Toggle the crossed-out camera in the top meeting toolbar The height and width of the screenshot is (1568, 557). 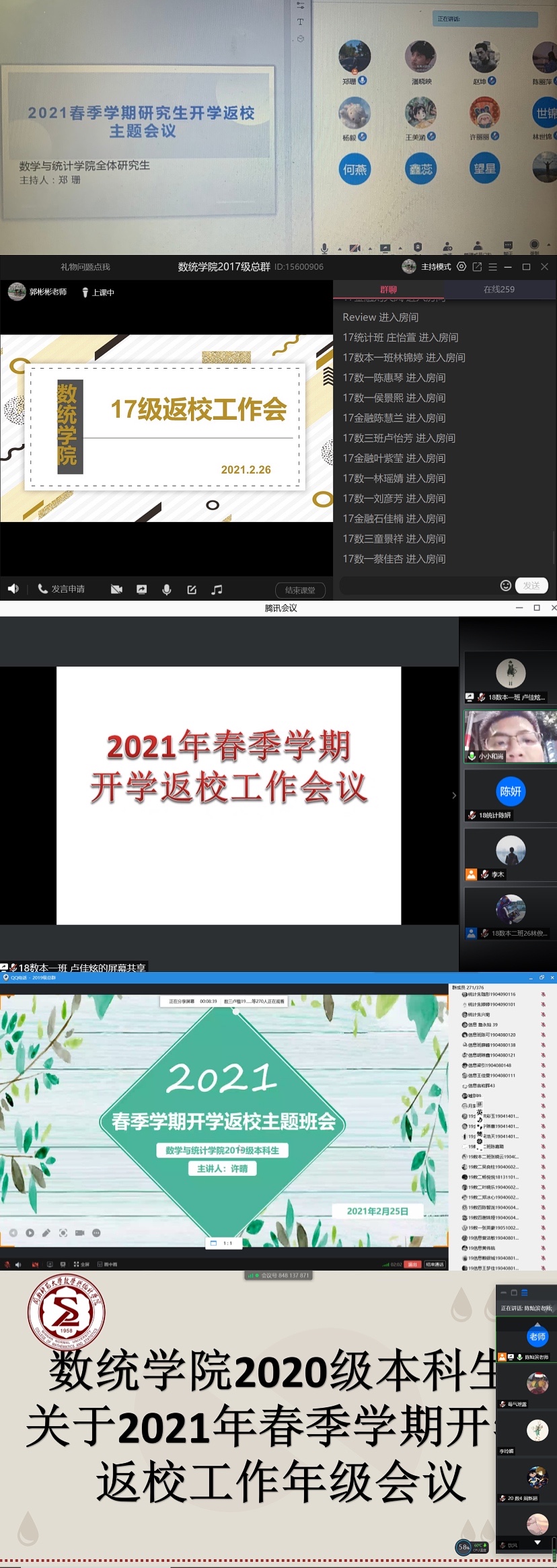[355, 248]
